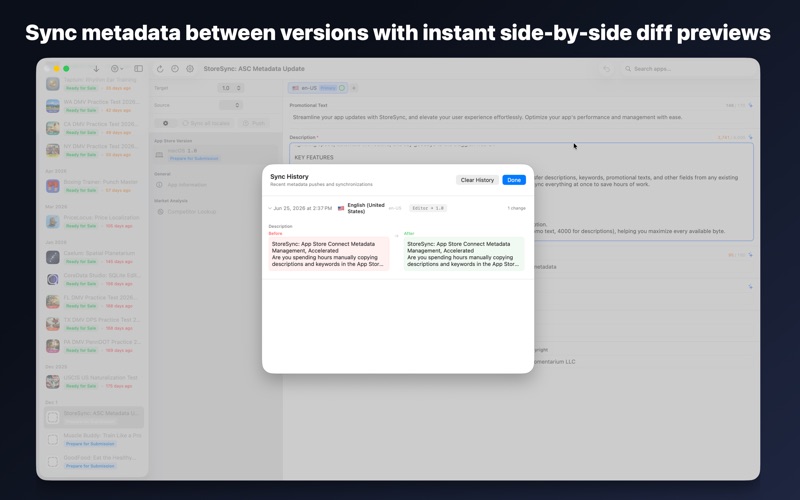
Task: Click the Caelum planetarium app icon
Action: (53, 257)
